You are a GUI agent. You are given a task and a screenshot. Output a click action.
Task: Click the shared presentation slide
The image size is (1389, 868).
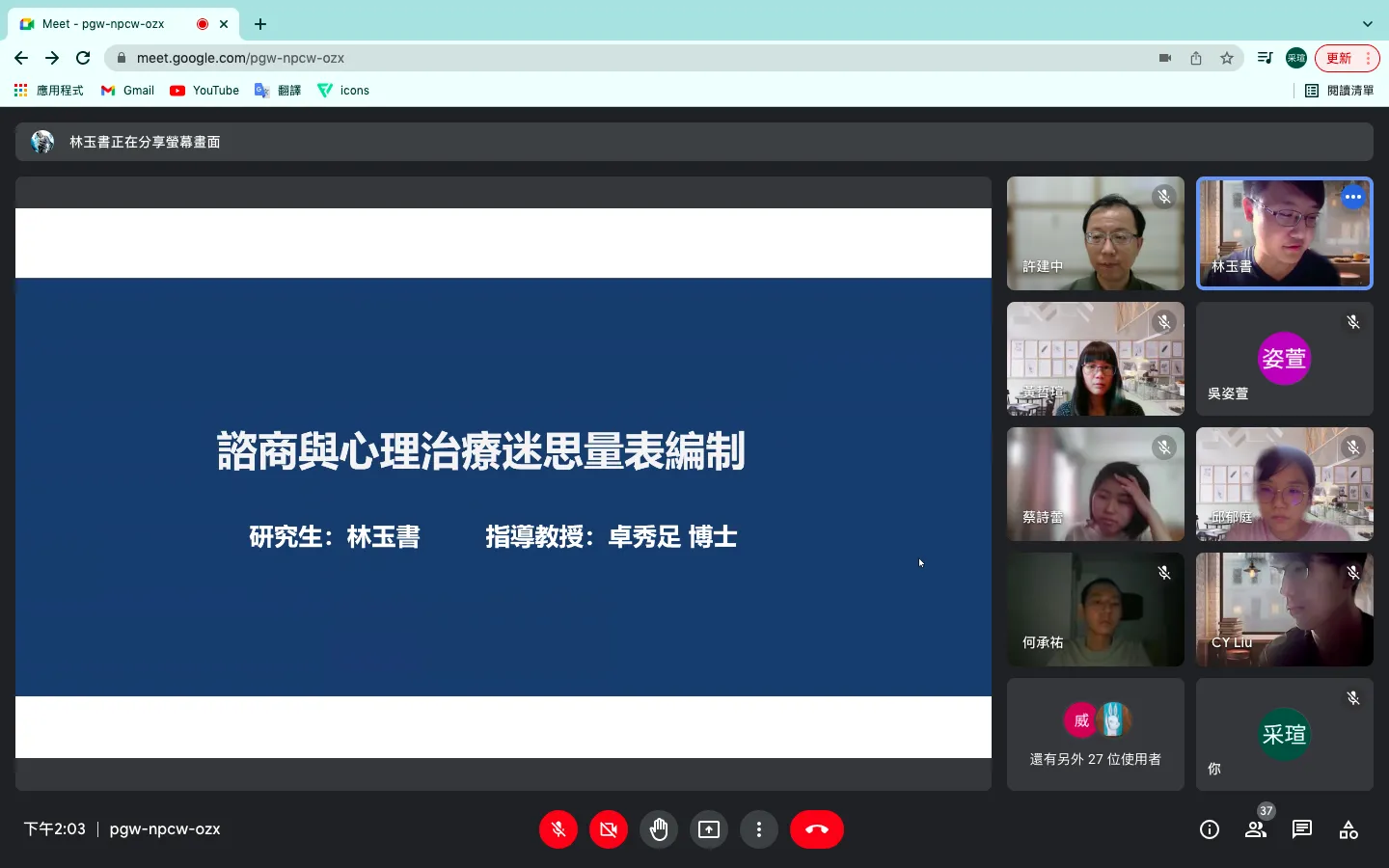coord(504,483)
